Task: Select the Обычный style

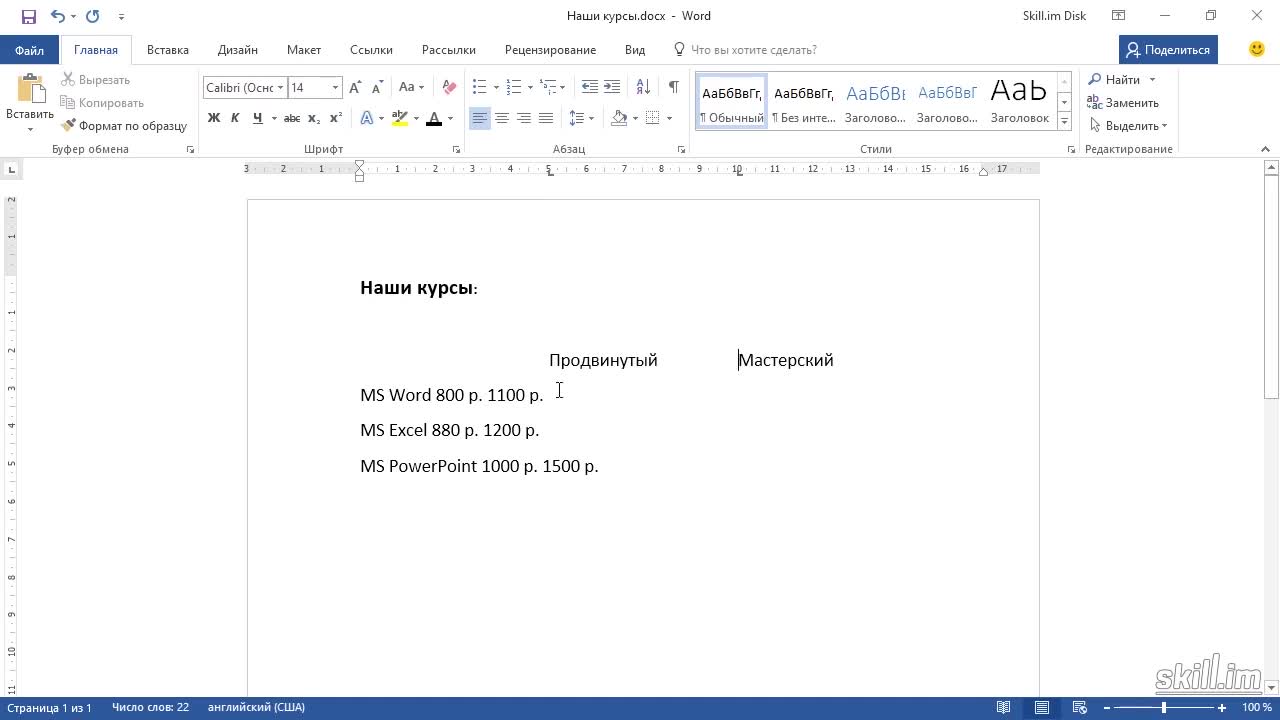Action: point(732,100)
